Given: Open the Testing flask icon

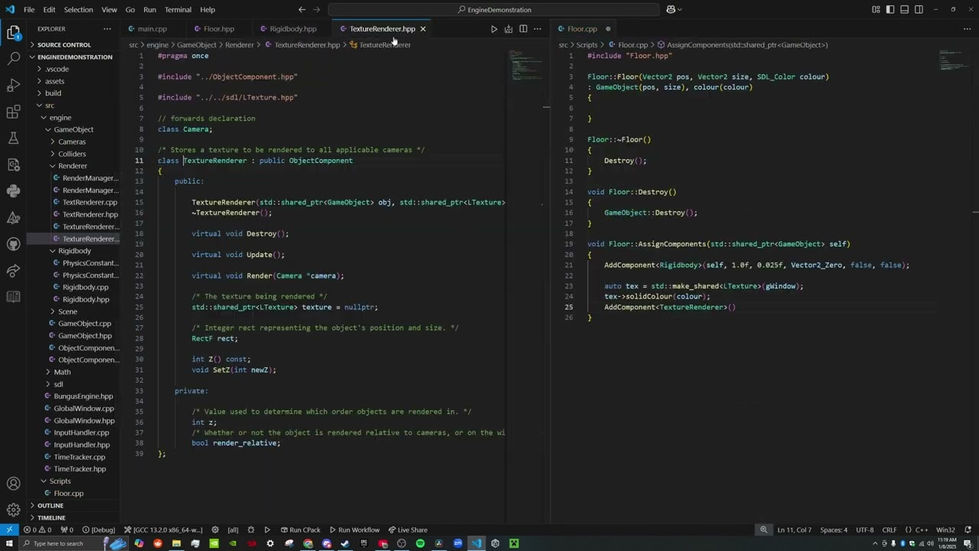Looking at the screenshot, I should (x=13, y=138).
